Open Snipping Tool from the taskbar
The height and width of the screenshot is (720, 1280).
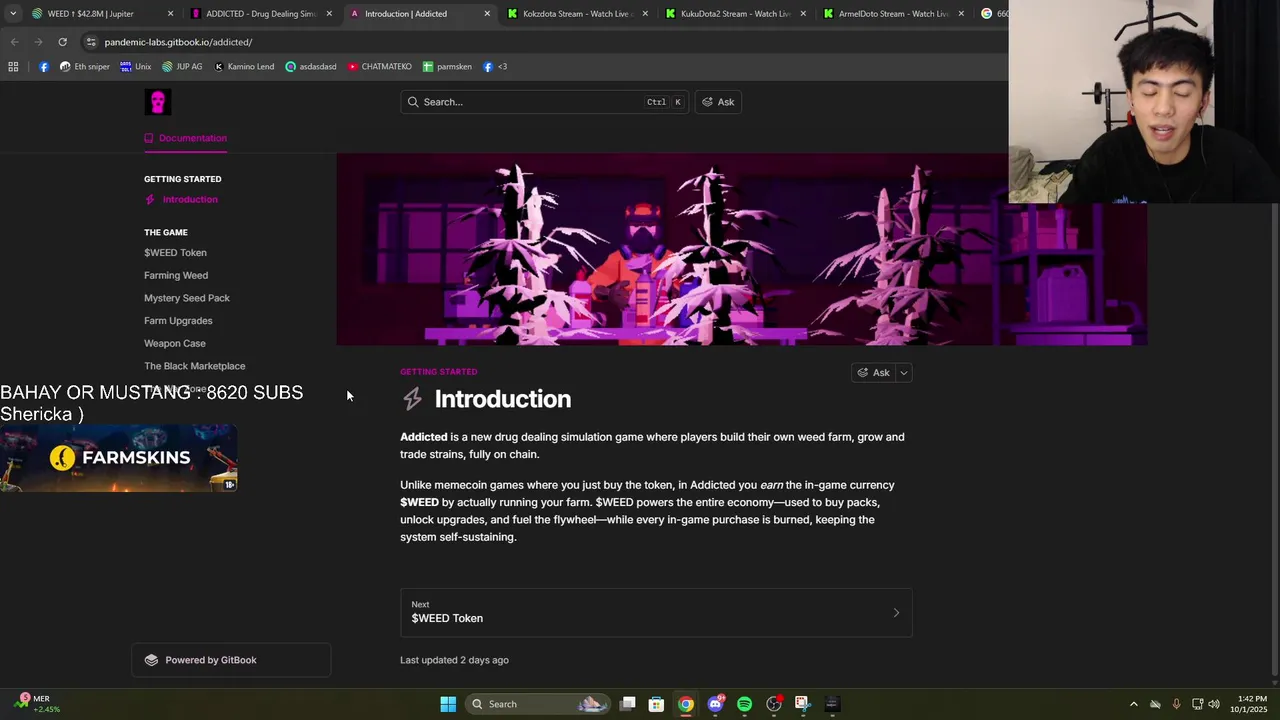click(x=802, y=704)
